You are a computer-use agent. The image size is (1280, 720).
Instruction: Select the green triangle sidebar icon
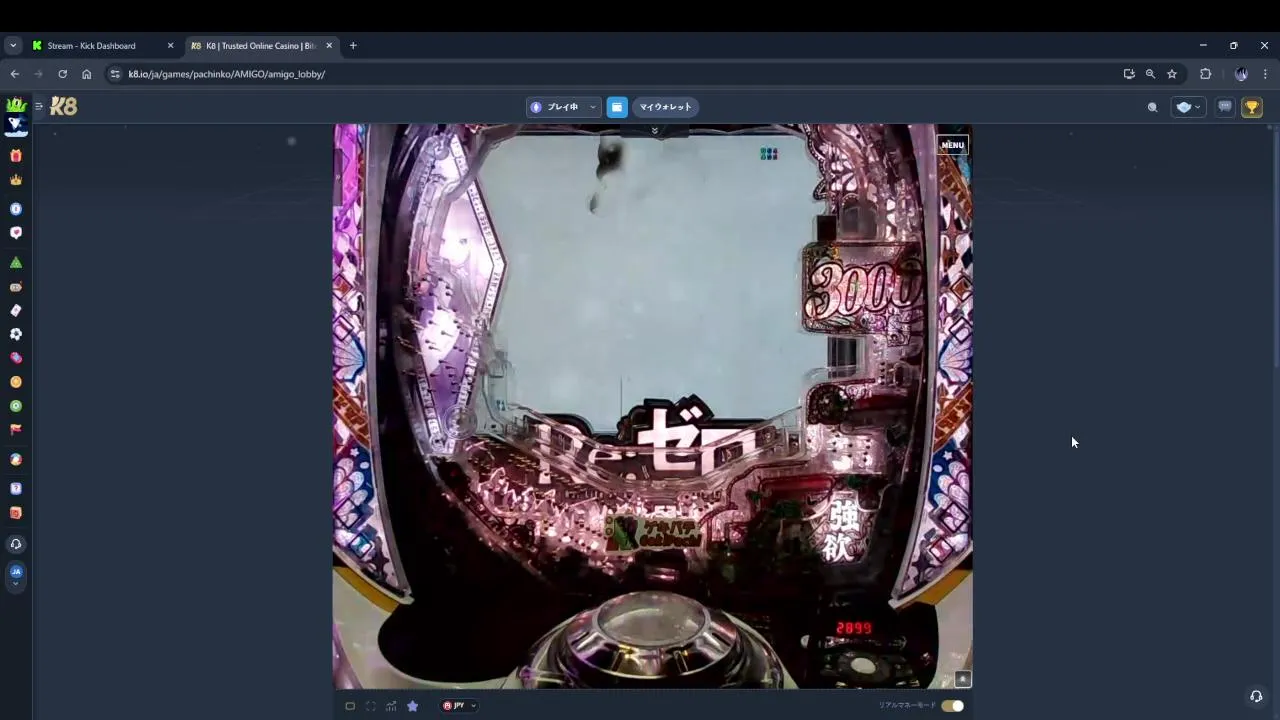point(16,262)
